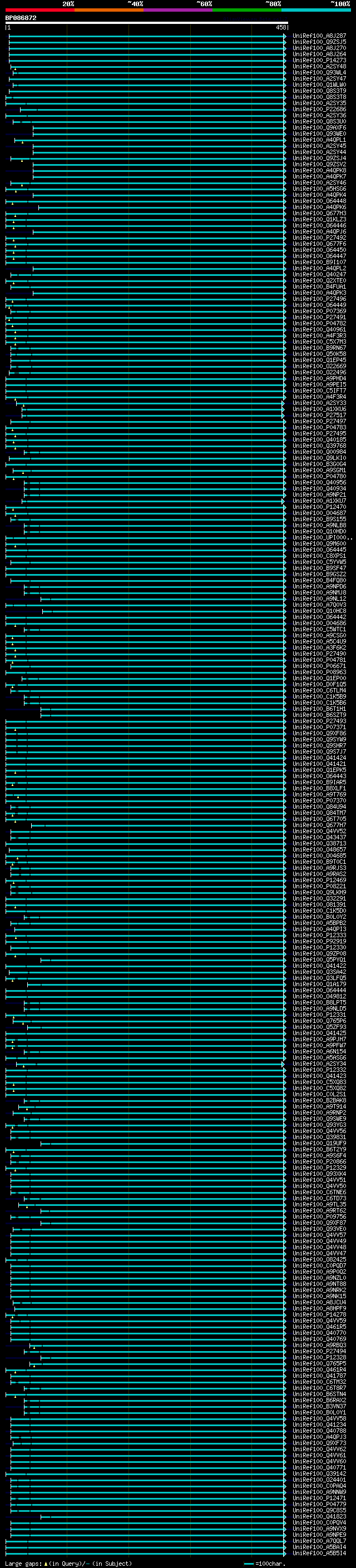Select label UniRef100_Q1WLW0

(x=319, y=85)
